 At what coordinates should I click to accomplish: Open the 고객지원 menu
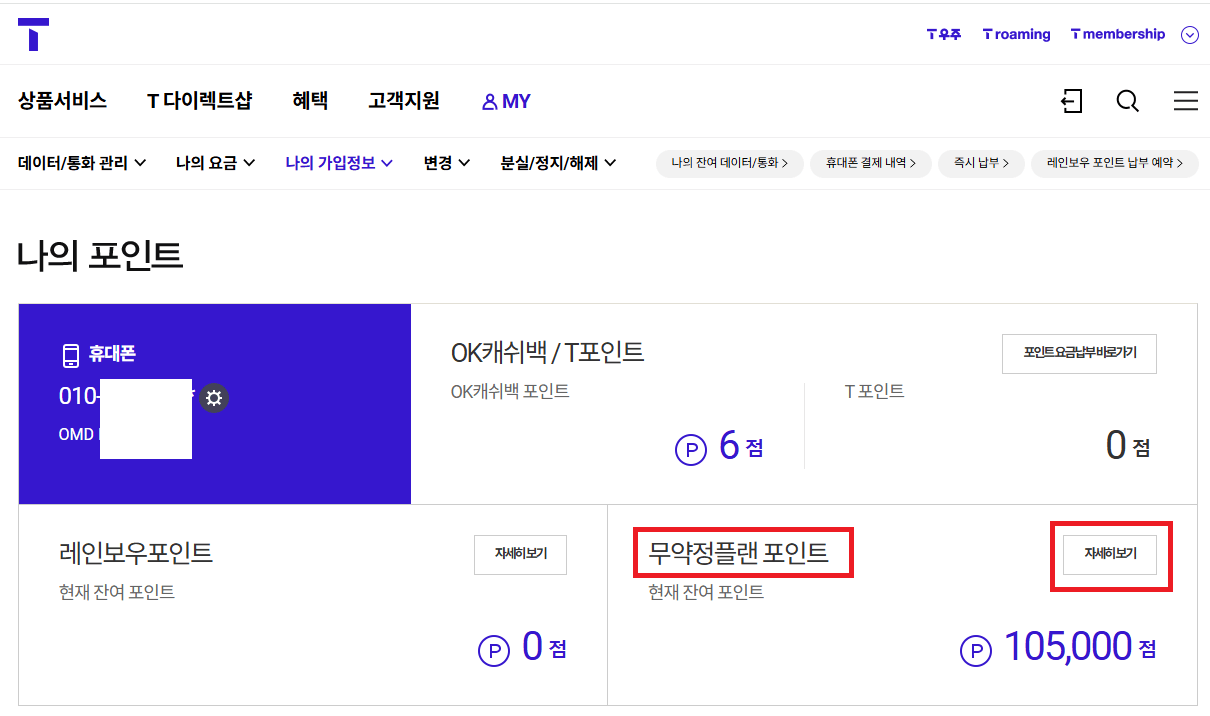point(404,101)
